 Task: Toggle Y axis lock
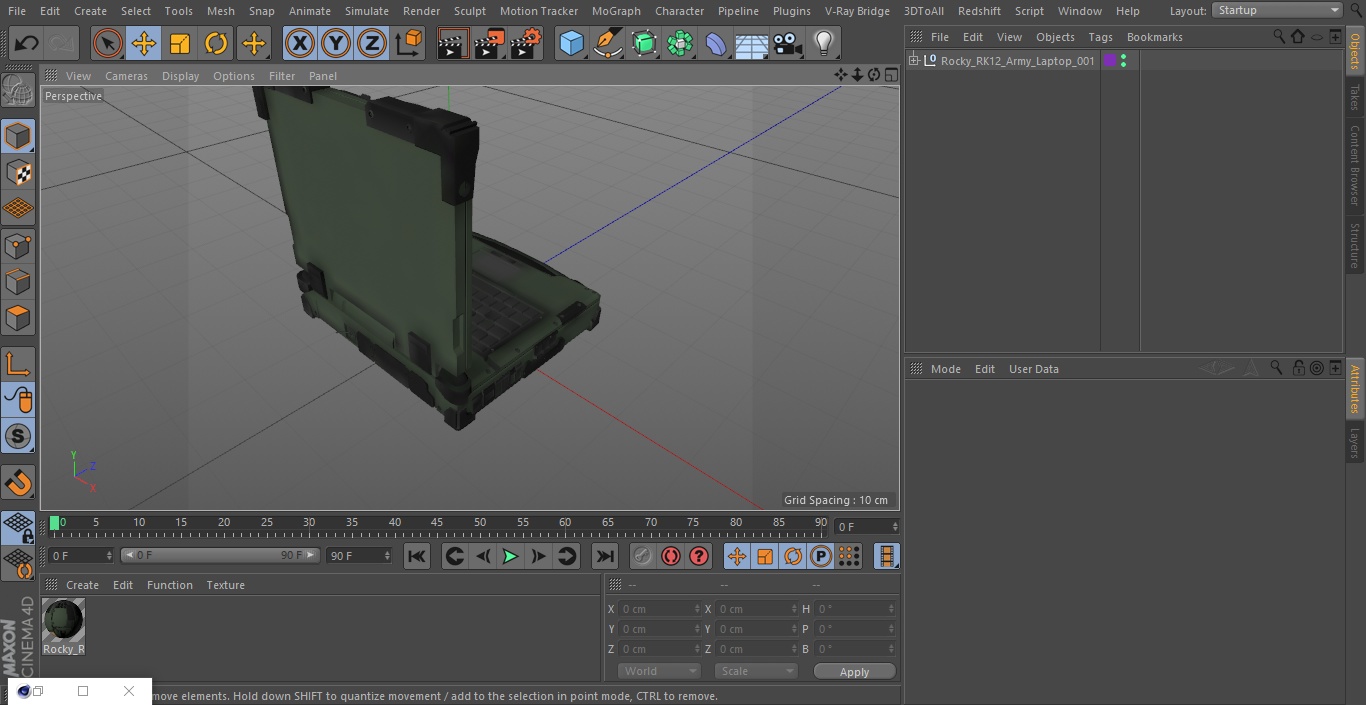[336, 44]
